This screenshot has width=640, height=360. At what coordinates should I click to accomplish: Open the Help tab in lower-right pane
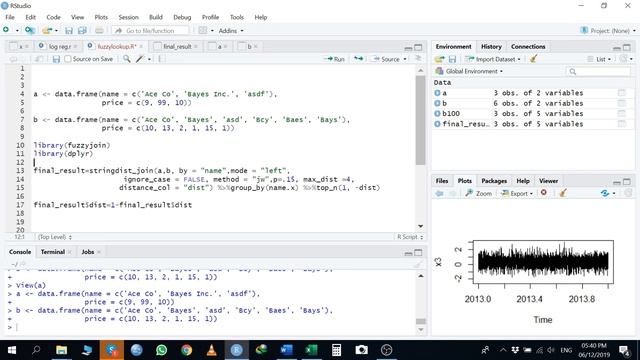tap(523, 181)
